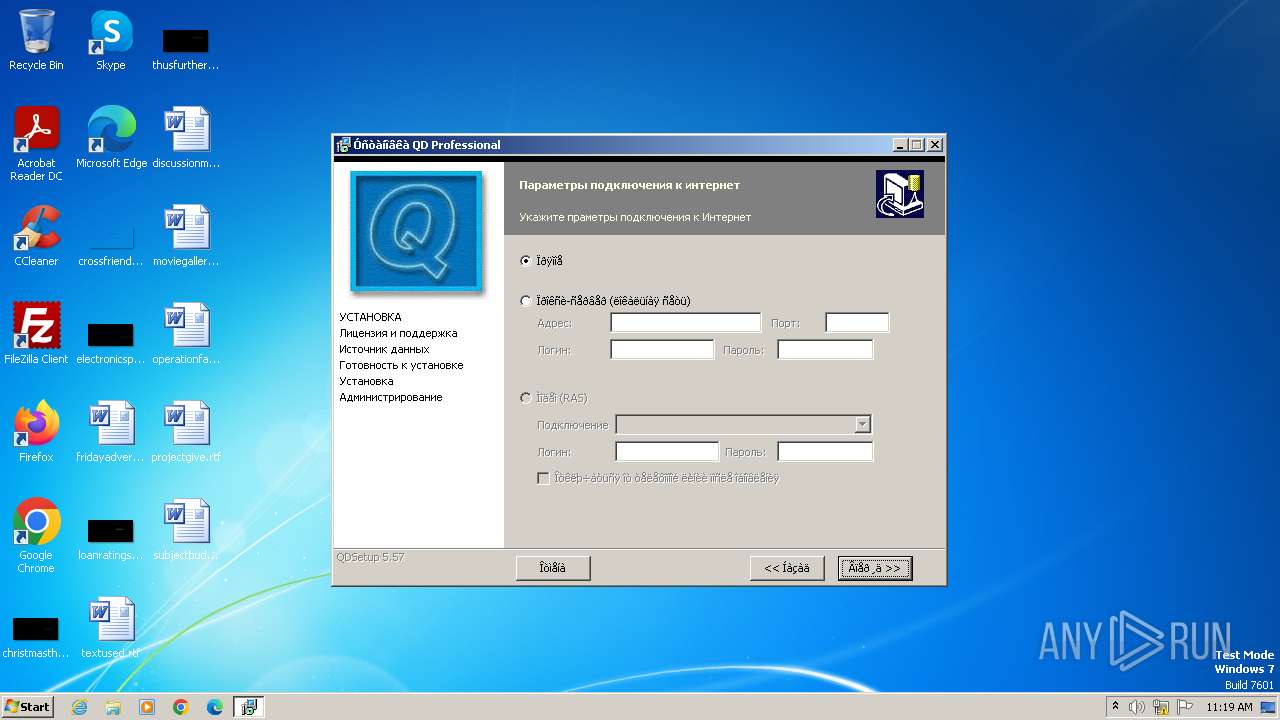Click the large Q logo image
Viewport: 1280px width, 720px height.
(416, 231)
